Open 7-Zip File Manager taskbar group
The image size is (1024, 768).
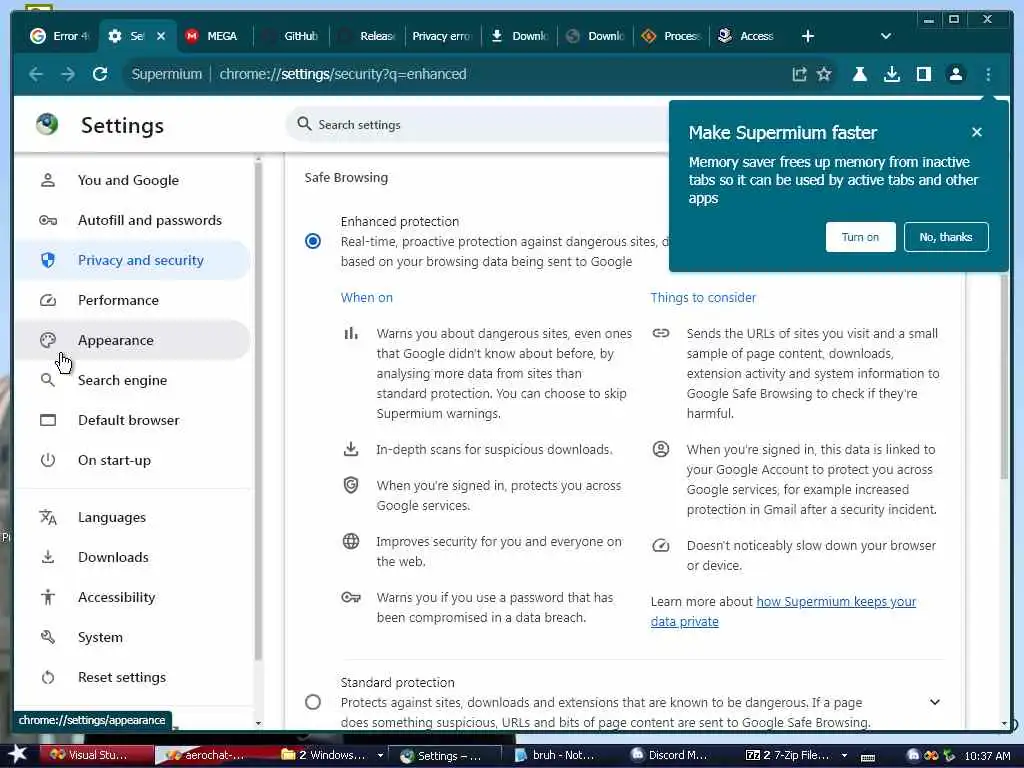(788, 756)
